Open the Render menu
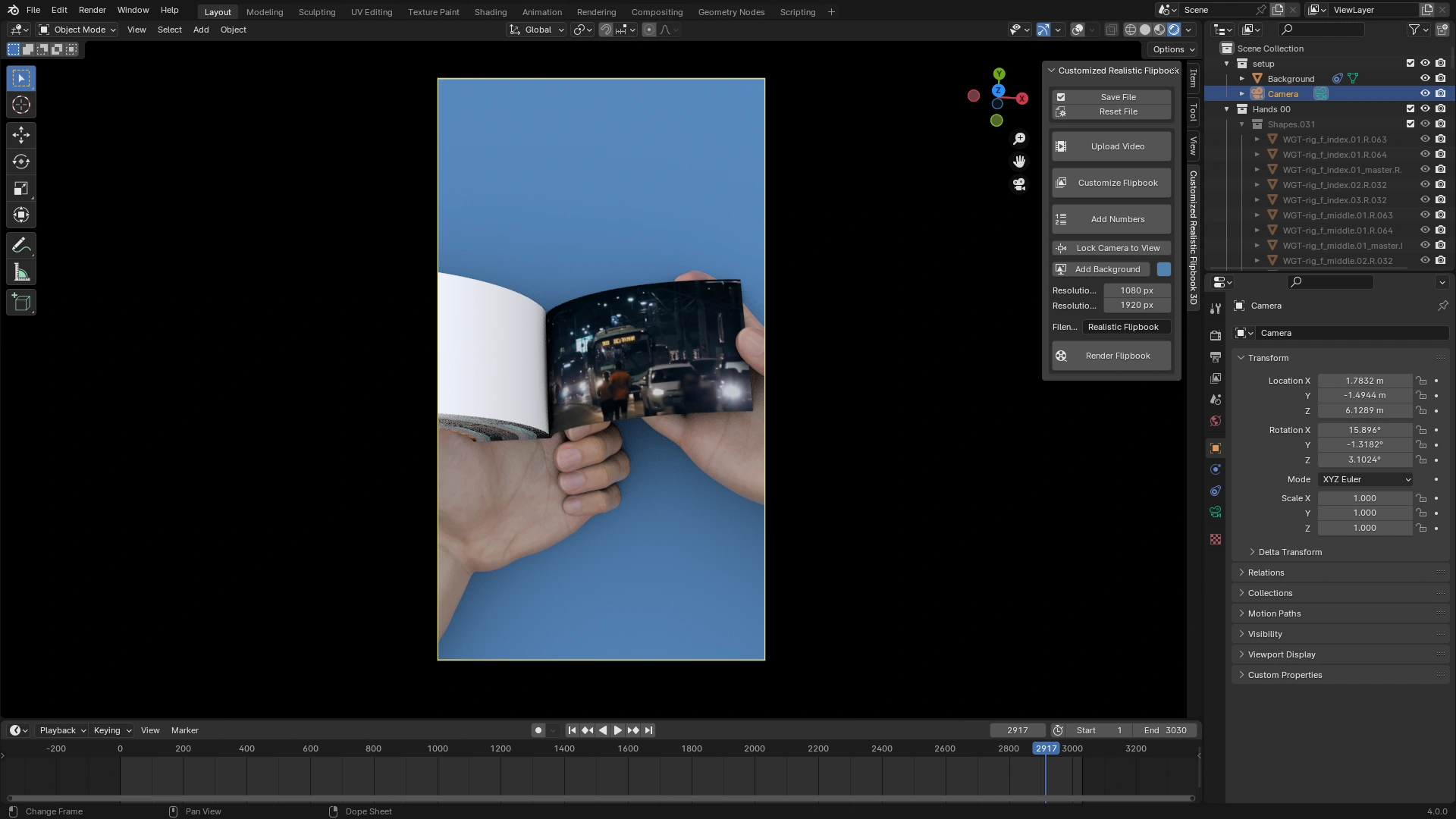Image resolution: width=1456 pixels, height=819 pixels. pyautogui.click(x=92, y=10)
